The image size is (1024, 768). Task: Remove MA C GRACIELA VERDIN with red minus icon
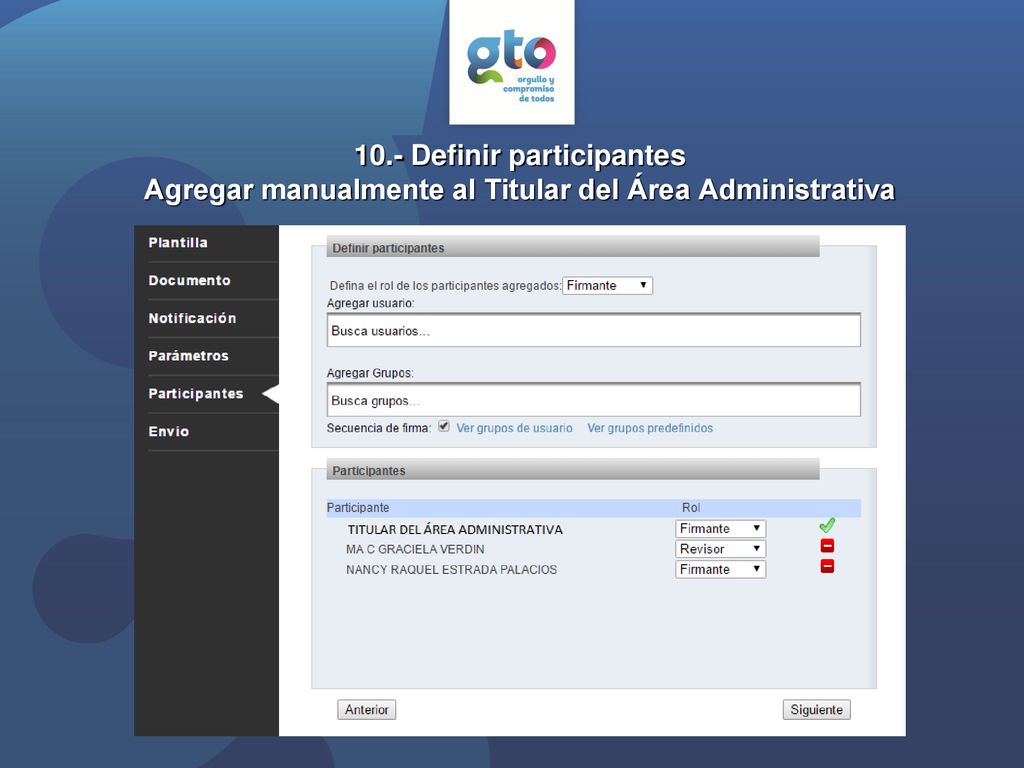click(827, 546)
